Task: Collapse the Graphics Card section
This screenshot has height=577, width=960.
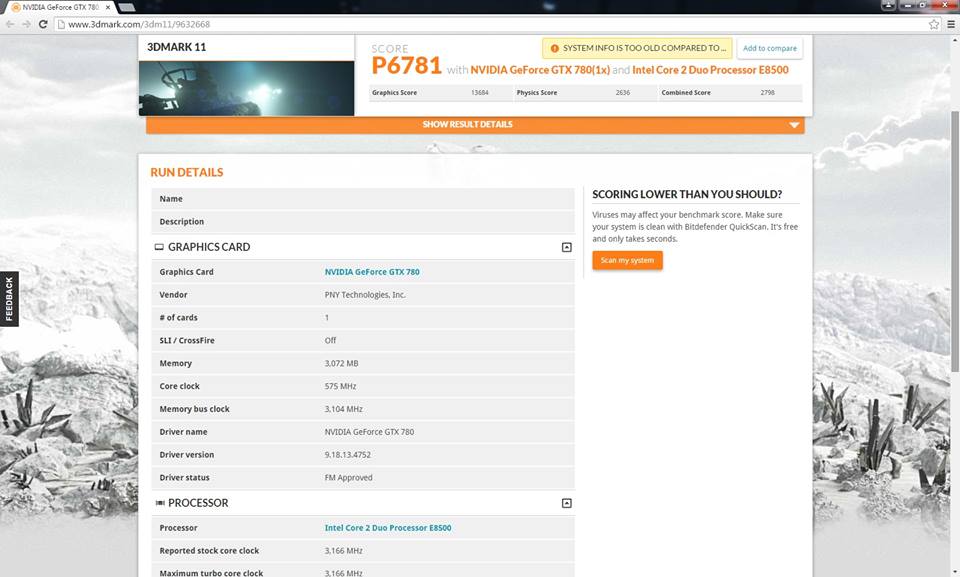Action: (x=566, y=247)
